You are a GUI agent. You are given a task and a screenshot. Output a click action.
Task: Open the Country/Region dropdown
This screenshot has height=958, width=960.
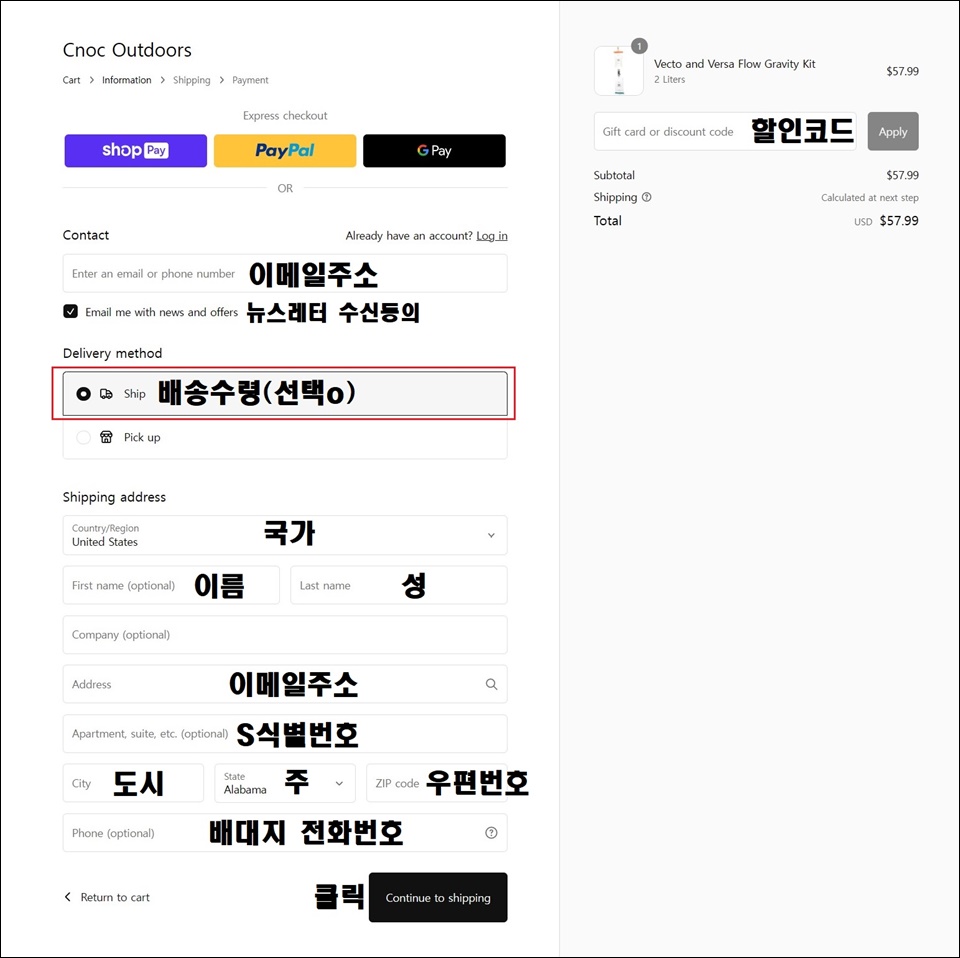click(285, 535)
